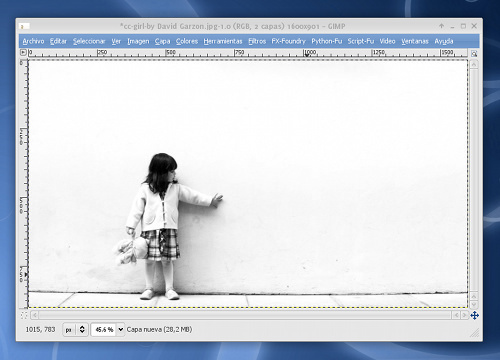The width and height of the screenshot is (500, 360).
Task: Click the unit stepper arrows next to px
Action: [x=82, y=330]
